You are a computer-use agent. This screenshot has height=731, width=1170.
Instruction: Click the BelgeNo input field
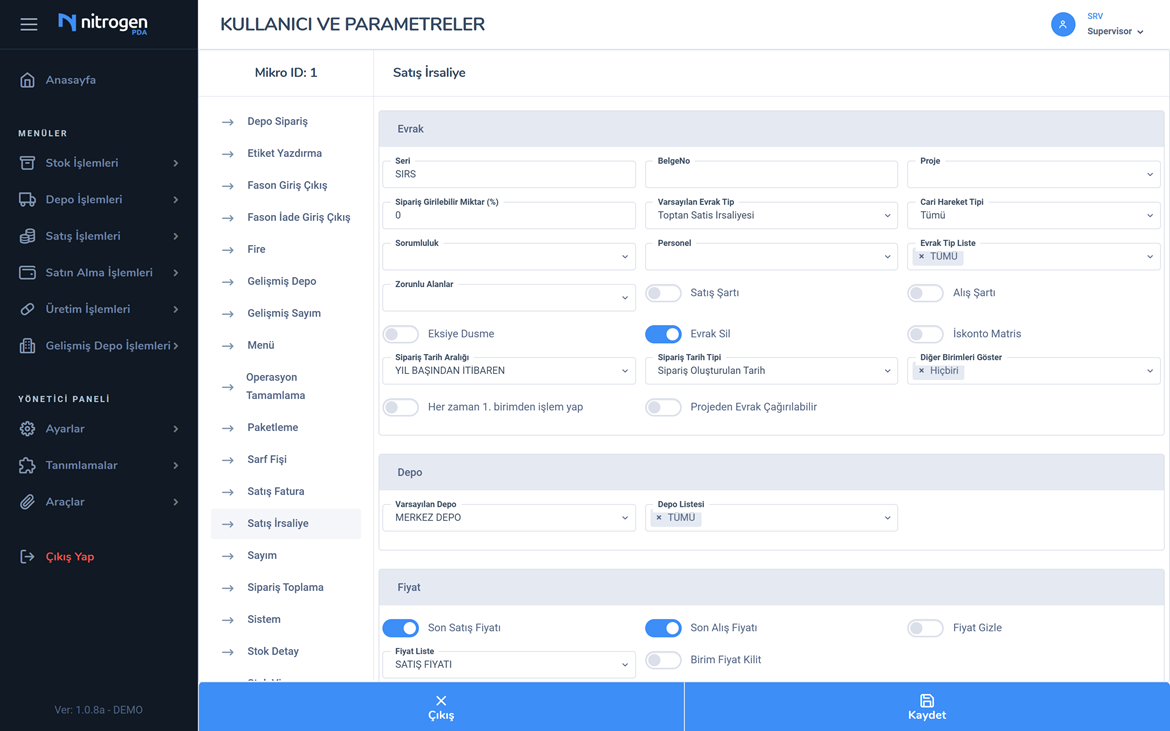point(772,174)
